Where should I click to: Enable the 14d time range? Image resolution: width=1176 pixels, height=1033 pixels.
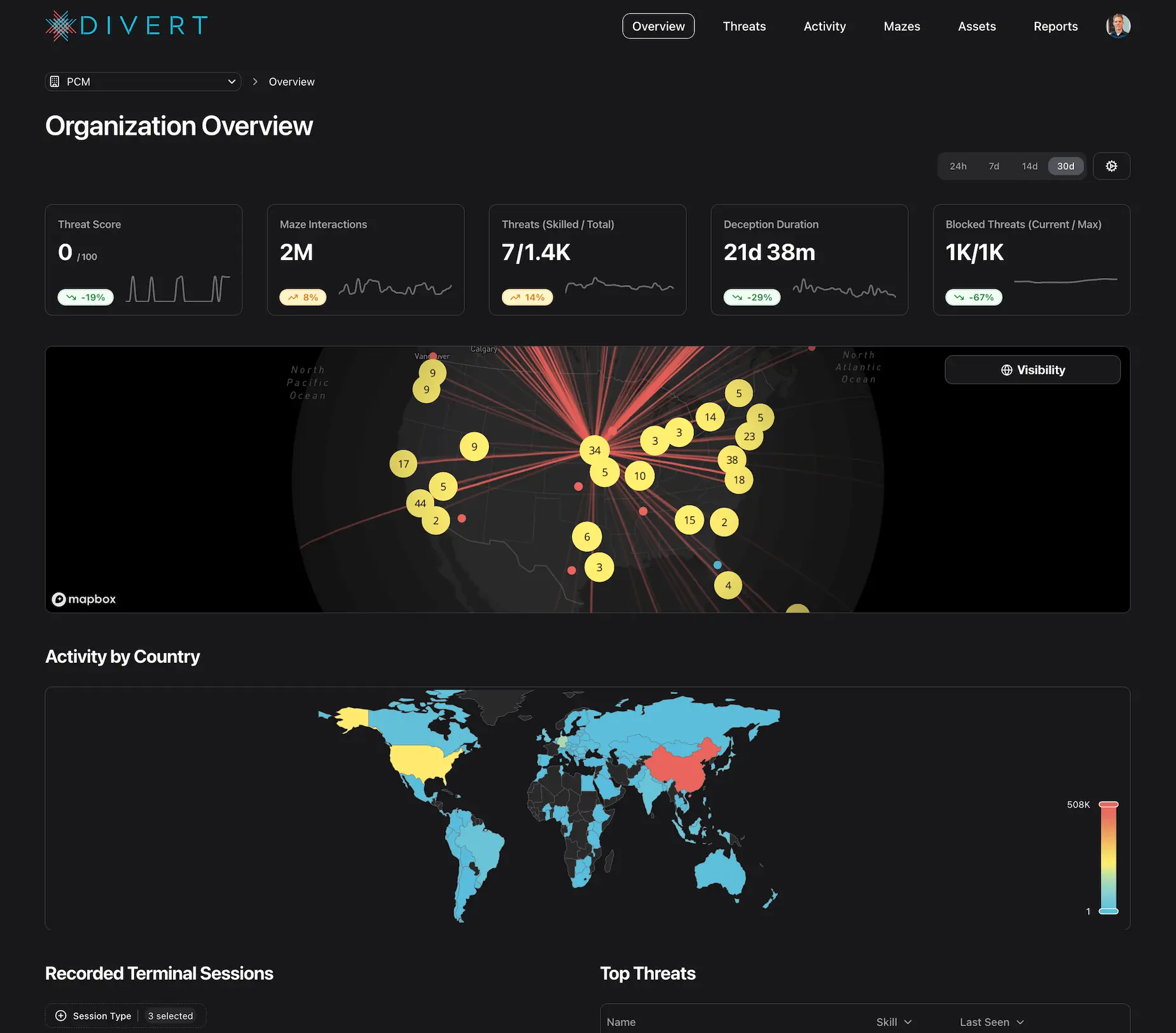(1029, 166)
